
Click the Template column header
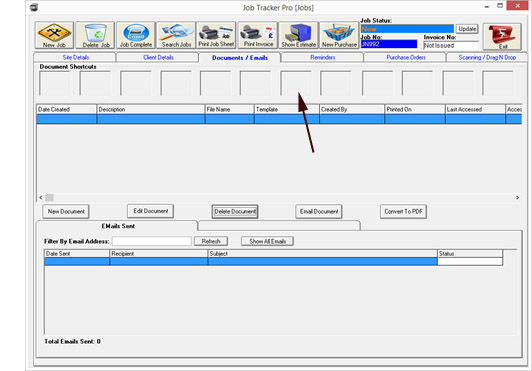(286, 109)
